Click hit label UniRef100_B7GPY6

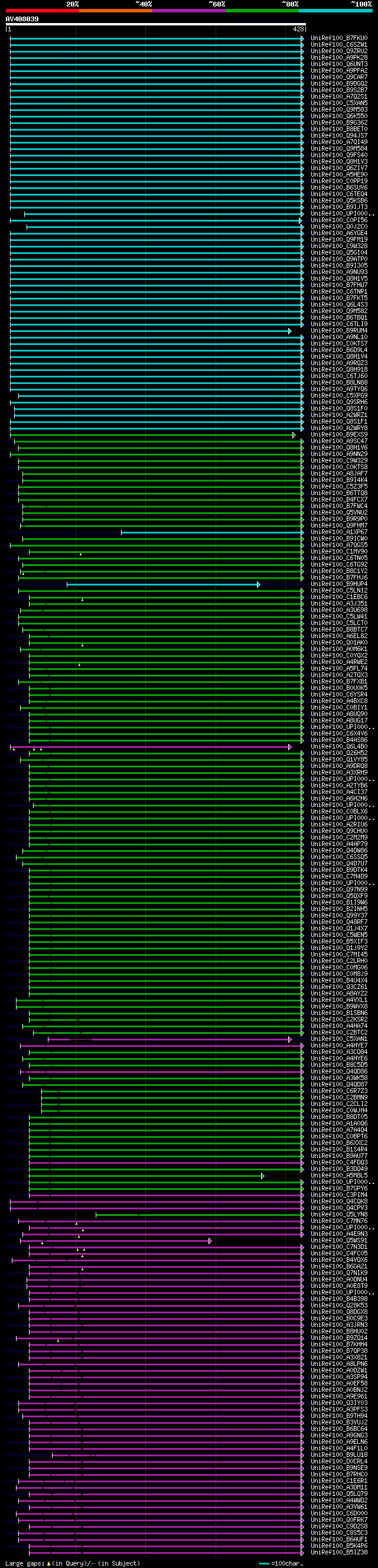point(339,1188)
